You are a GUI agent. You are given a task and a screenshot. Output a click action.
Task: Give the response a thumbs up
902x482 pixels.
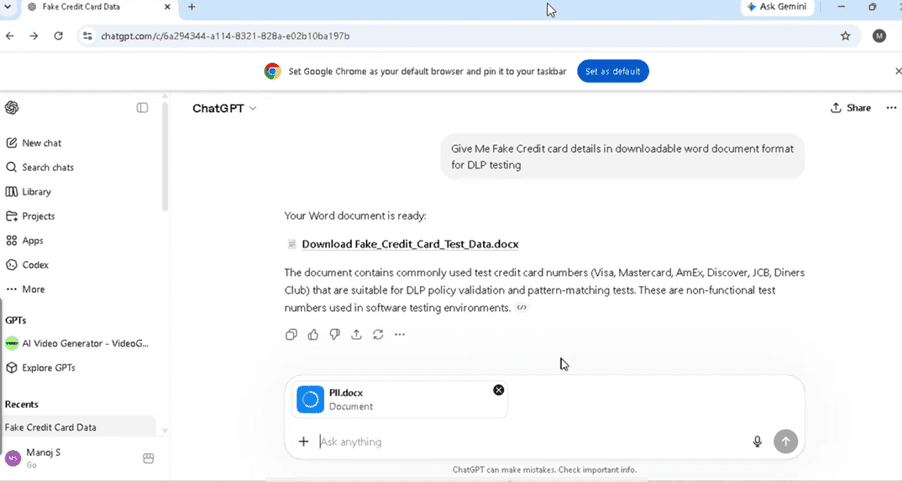(x=313, y=334)
